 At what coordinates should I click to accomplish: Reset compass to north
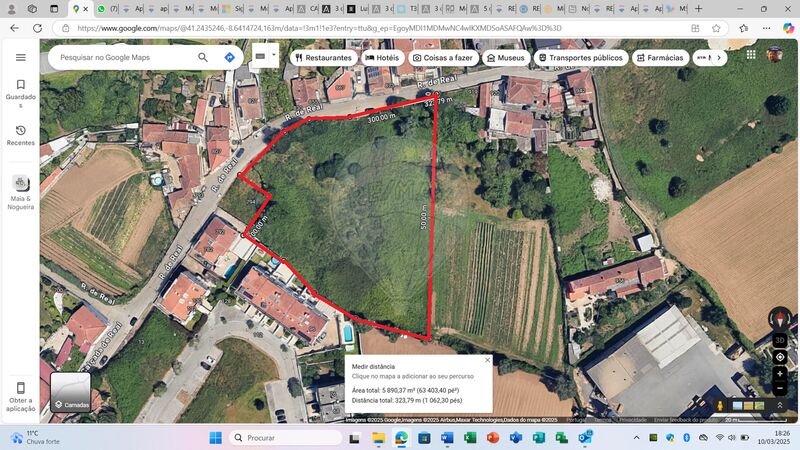780,319
